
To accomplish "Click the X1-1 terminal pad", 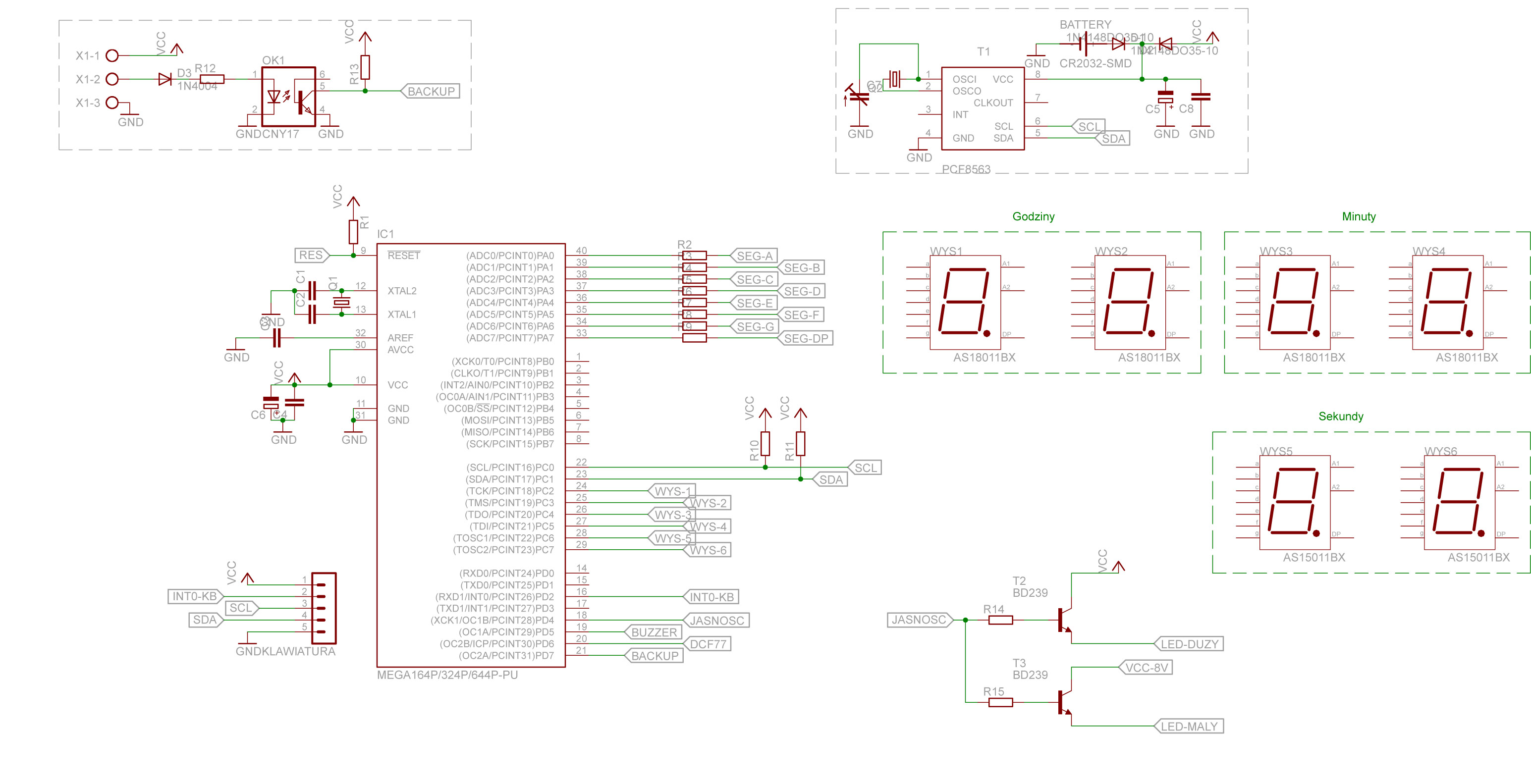I will coord(112,56).
